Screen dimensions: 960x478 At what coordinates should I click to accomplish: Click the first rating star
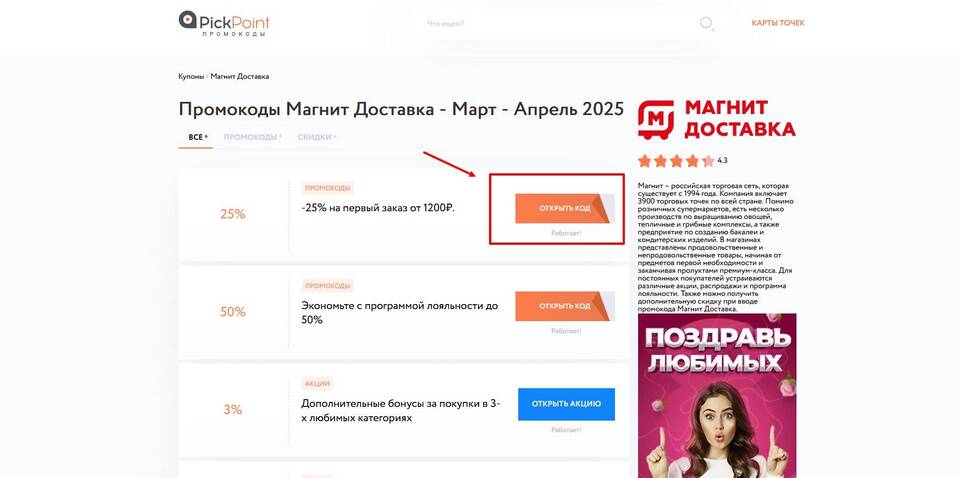pyautogui.click(x=644, y=161)
